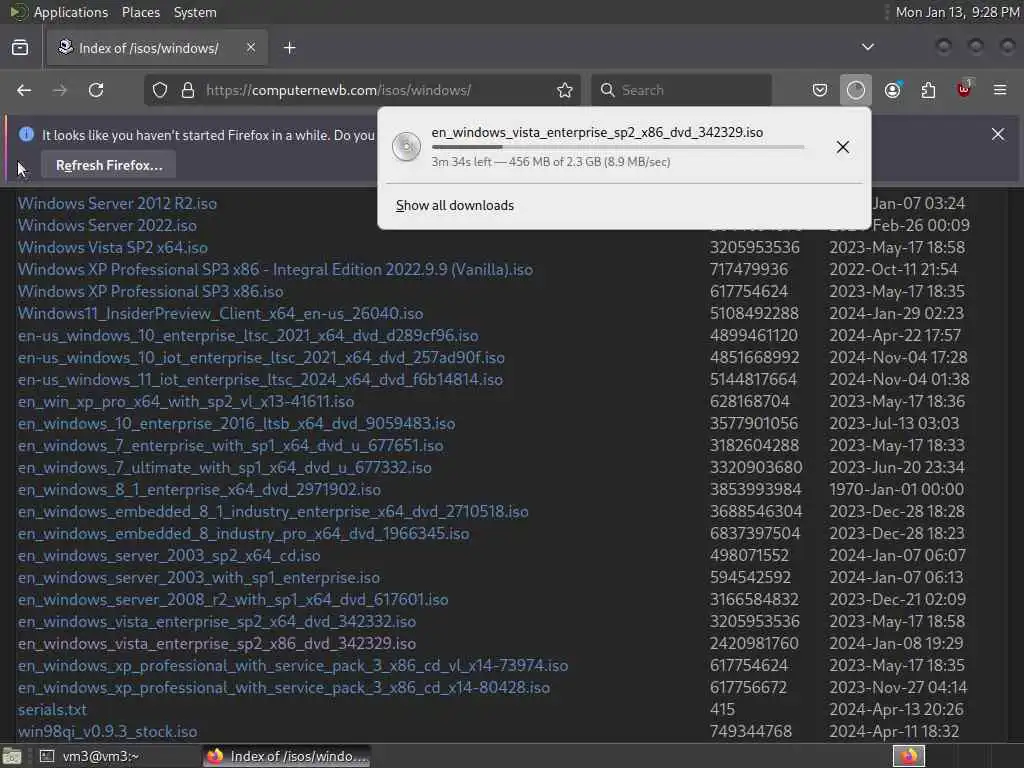The image size is (1024, 768).
Task: Click en_windows_vista_enterprise_sp2_x86 link in listing
Action: tap(216, 643)
